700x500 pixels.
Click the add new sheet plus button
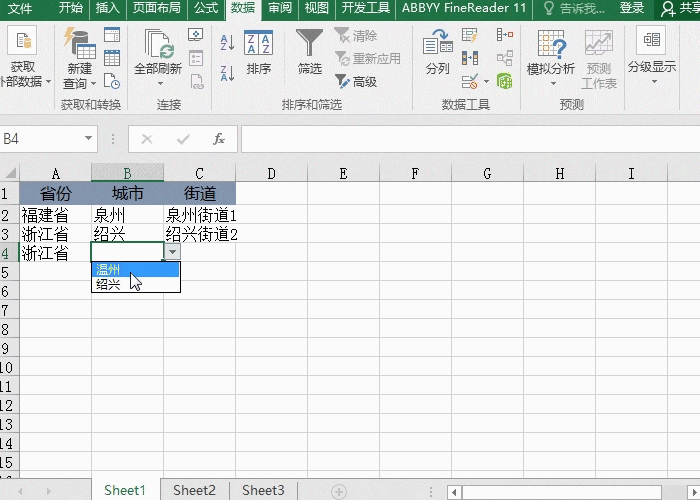(x=339, y=490)
